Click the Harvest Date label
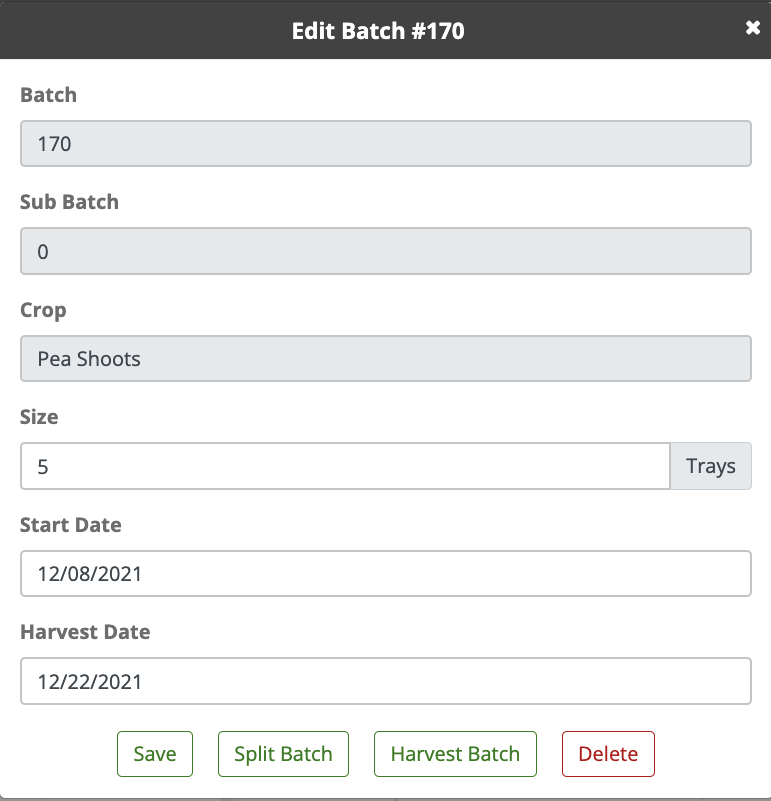Image resolution: width=771 pixels, height=801 pixels. (85, 632)
